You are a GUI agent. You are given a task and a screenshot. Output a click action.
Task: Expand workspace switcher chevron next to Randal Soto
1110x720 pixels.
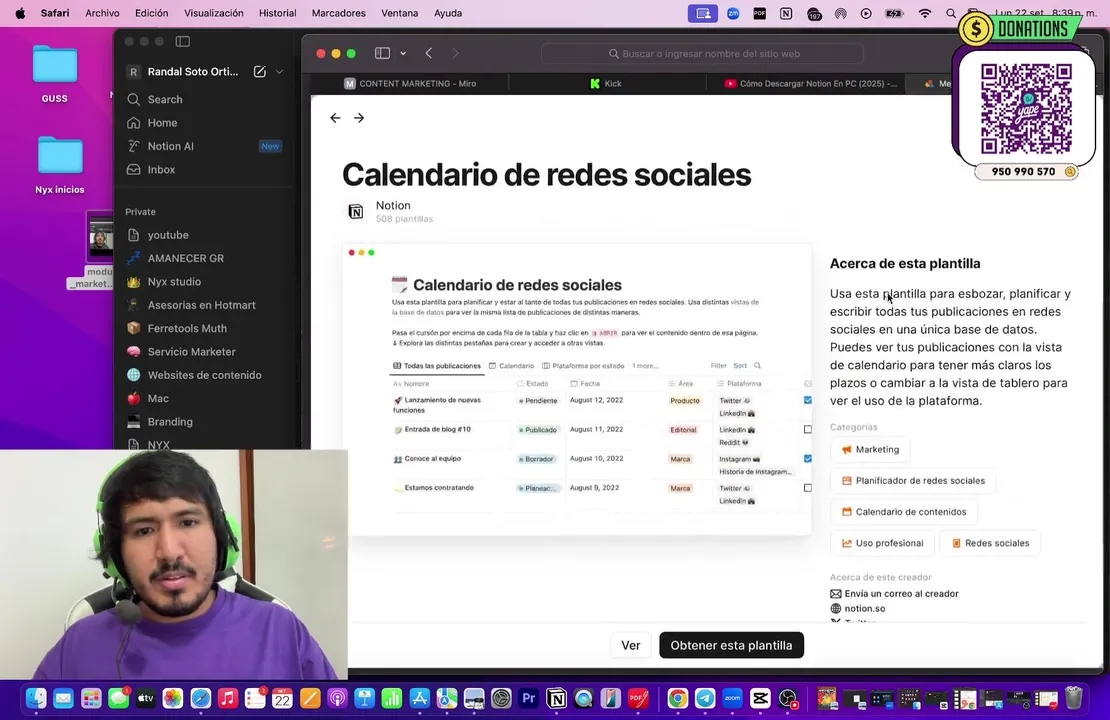coord(280,72)
